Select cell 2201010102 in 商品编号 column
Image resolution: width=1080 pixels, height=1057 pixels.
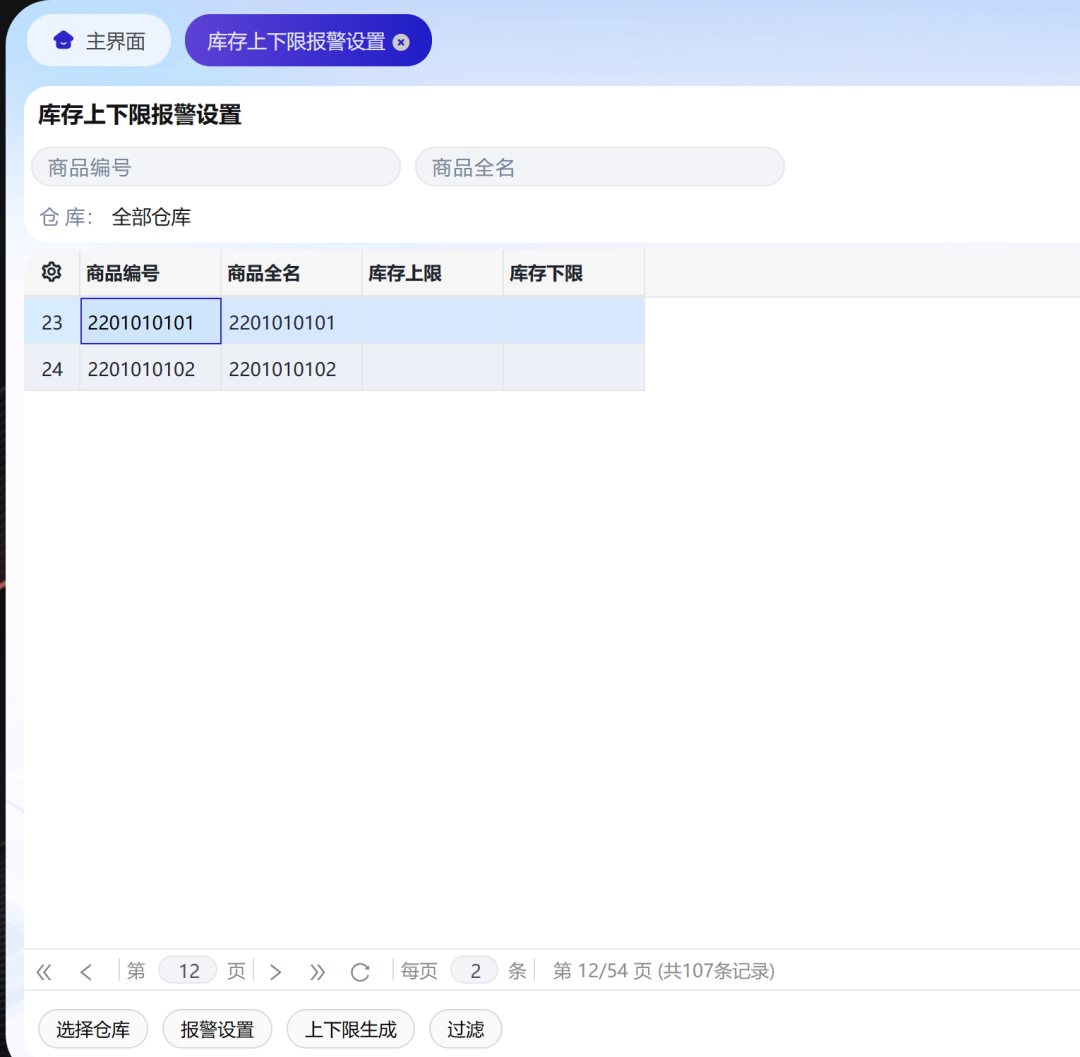point(150,368)
